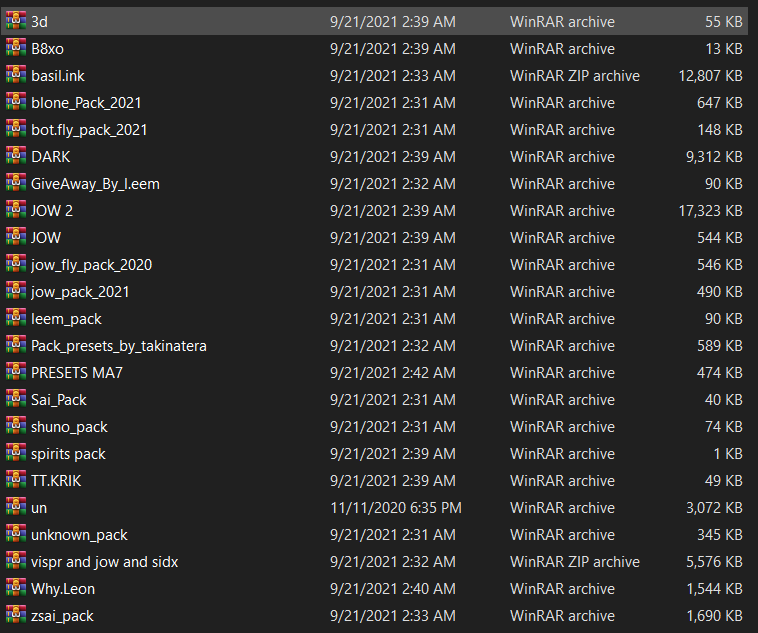Select the shuno_pack archive icon
The image size is (758, 633).
16,427
